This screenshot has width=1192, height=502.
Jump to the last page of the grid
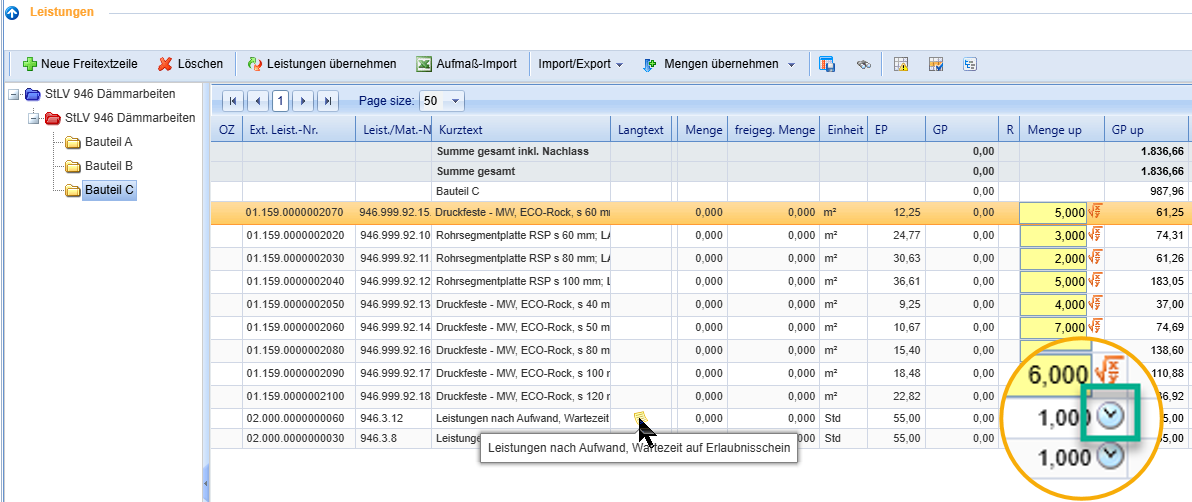[x=328, y=101]
